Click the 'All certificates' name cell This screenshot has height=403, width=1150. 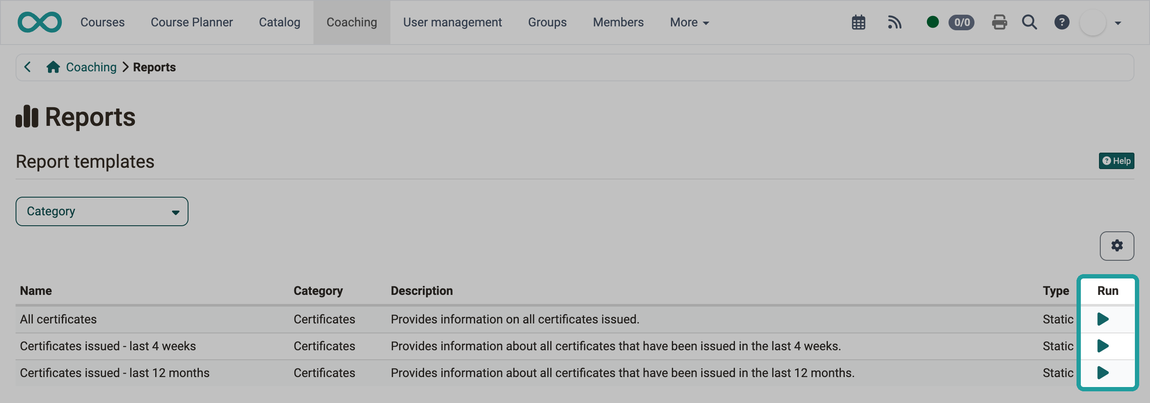59,319
